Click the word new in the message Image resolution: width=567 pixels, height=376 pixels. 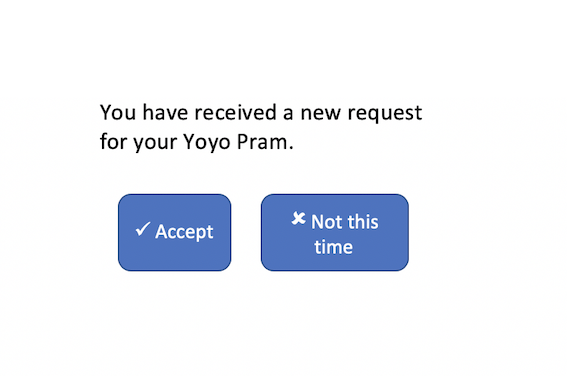pos(320,114)
